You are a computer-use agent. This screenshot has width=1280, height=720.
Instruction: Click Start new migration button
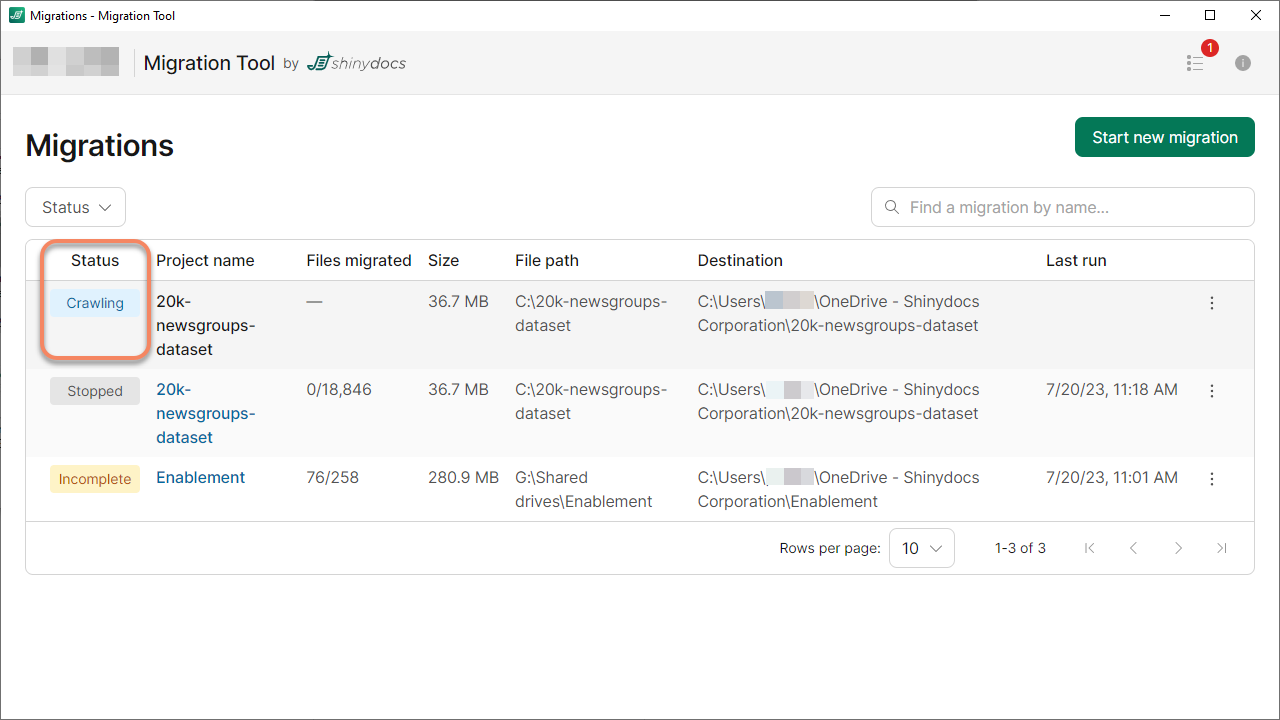point(1164,137)
